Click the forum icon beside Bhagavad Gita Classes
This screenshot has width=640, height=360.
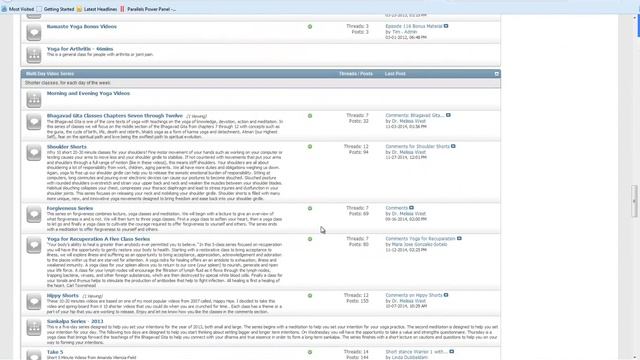(34, 122)
